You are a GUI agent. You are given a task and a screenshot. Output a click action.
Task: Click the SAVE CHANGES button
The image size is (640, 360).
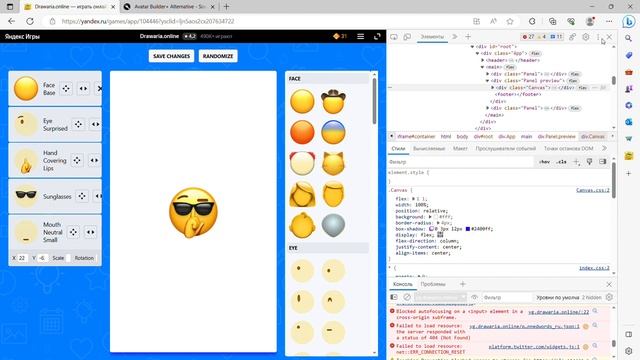[x=171, y=56]
